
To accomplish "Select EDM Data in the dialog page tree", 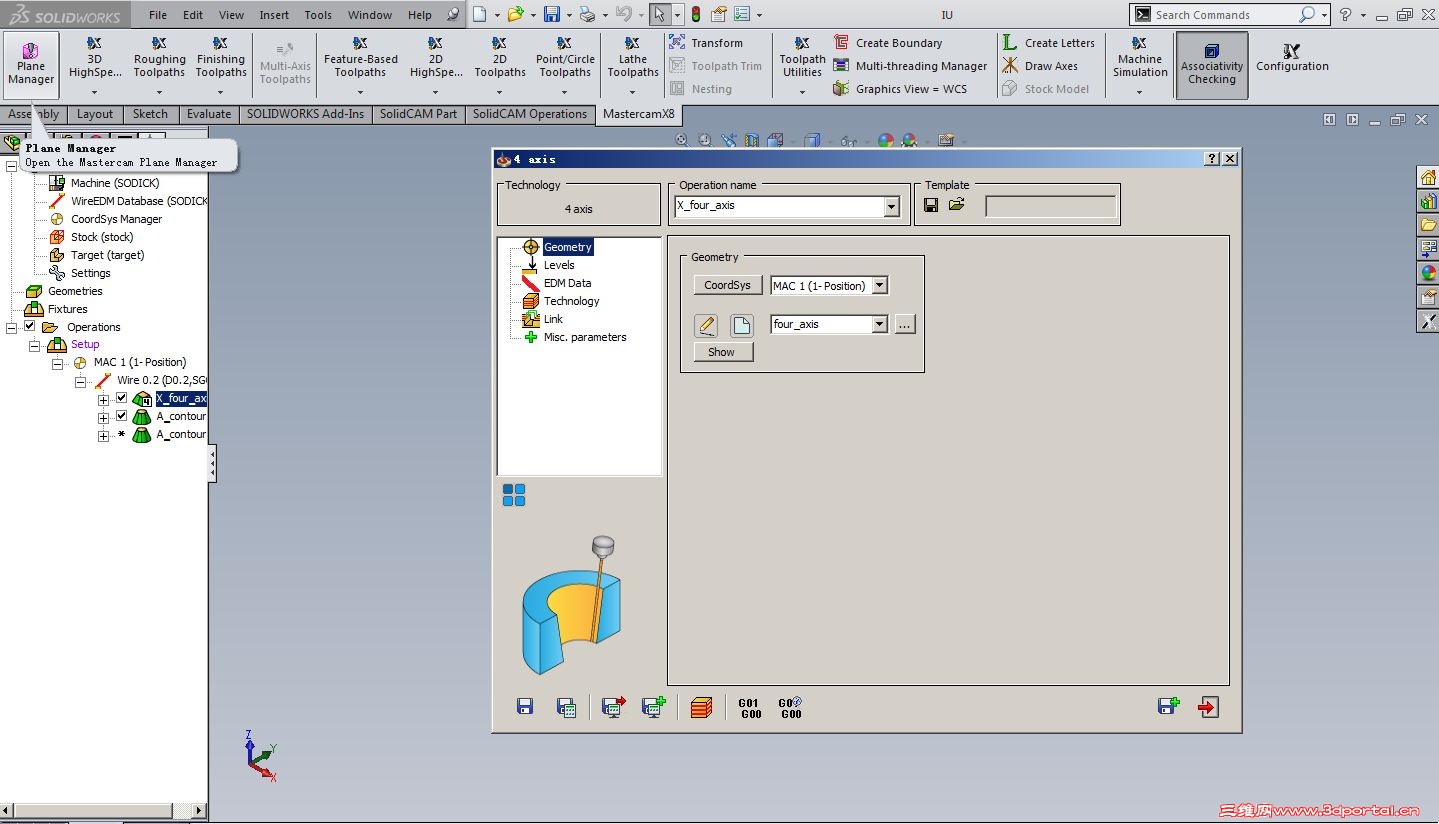I will coord(567,283).
